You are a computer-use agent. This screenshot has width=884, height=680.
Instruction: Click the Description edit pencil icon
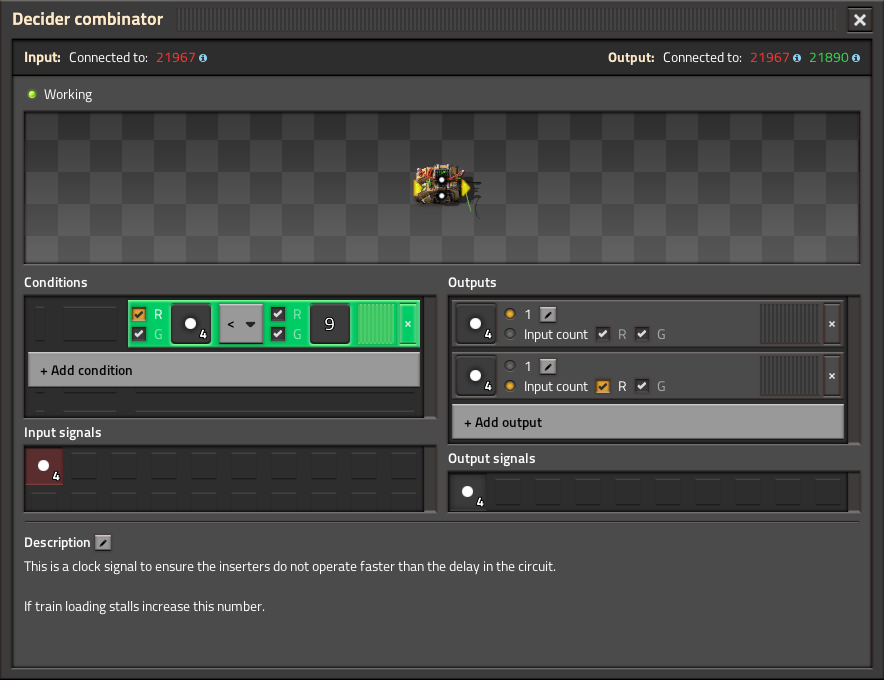pos(103,543)
